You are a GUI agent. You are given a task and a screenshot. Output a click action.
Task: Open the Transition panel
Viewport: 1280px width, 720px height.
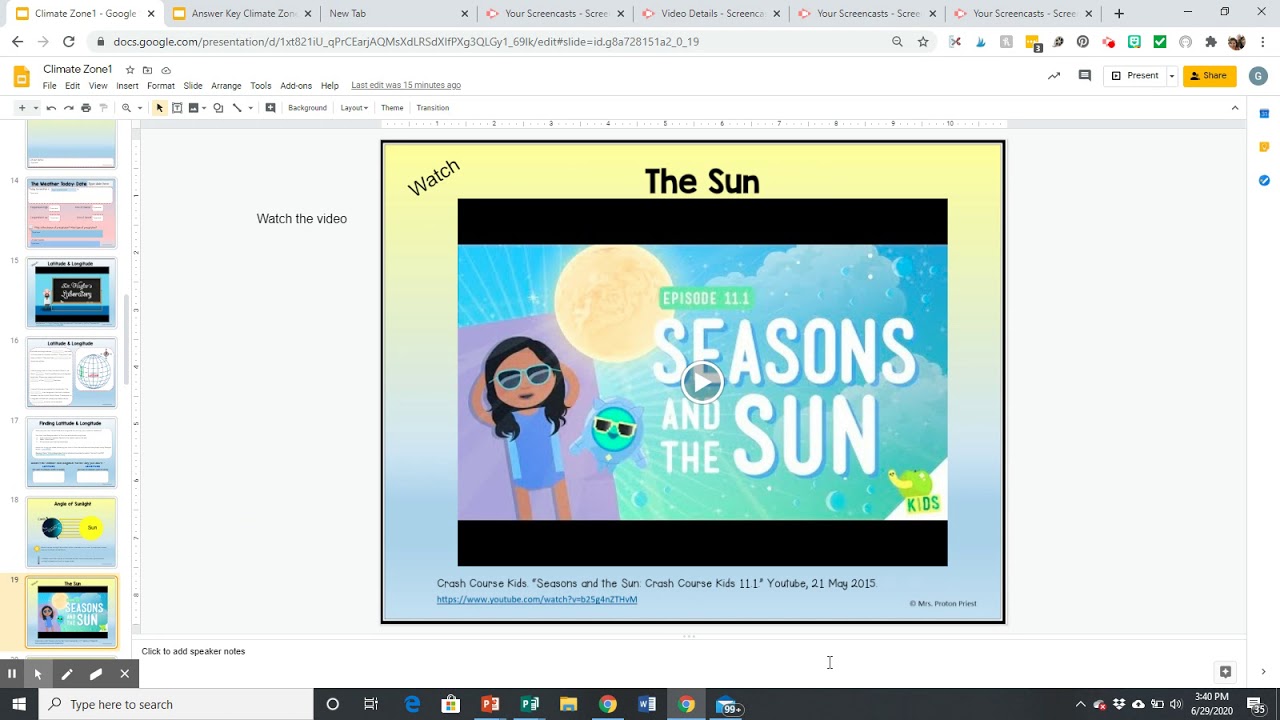click(x=433, y=108)
